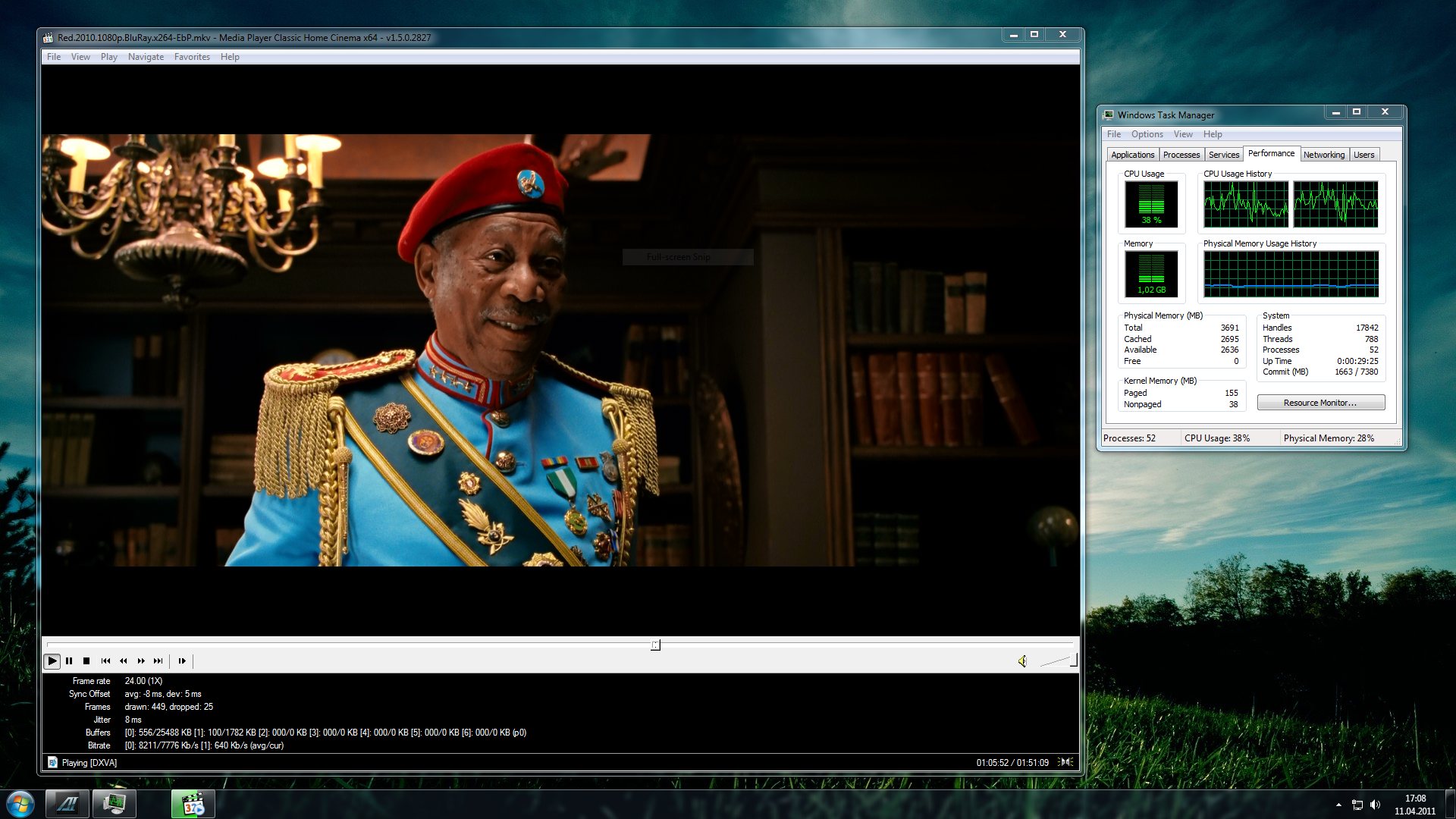The height and width of the screenshot is (819, 1456).
Task: Click the second CPU Usage History graph
Action: [x=1335, y=204]
